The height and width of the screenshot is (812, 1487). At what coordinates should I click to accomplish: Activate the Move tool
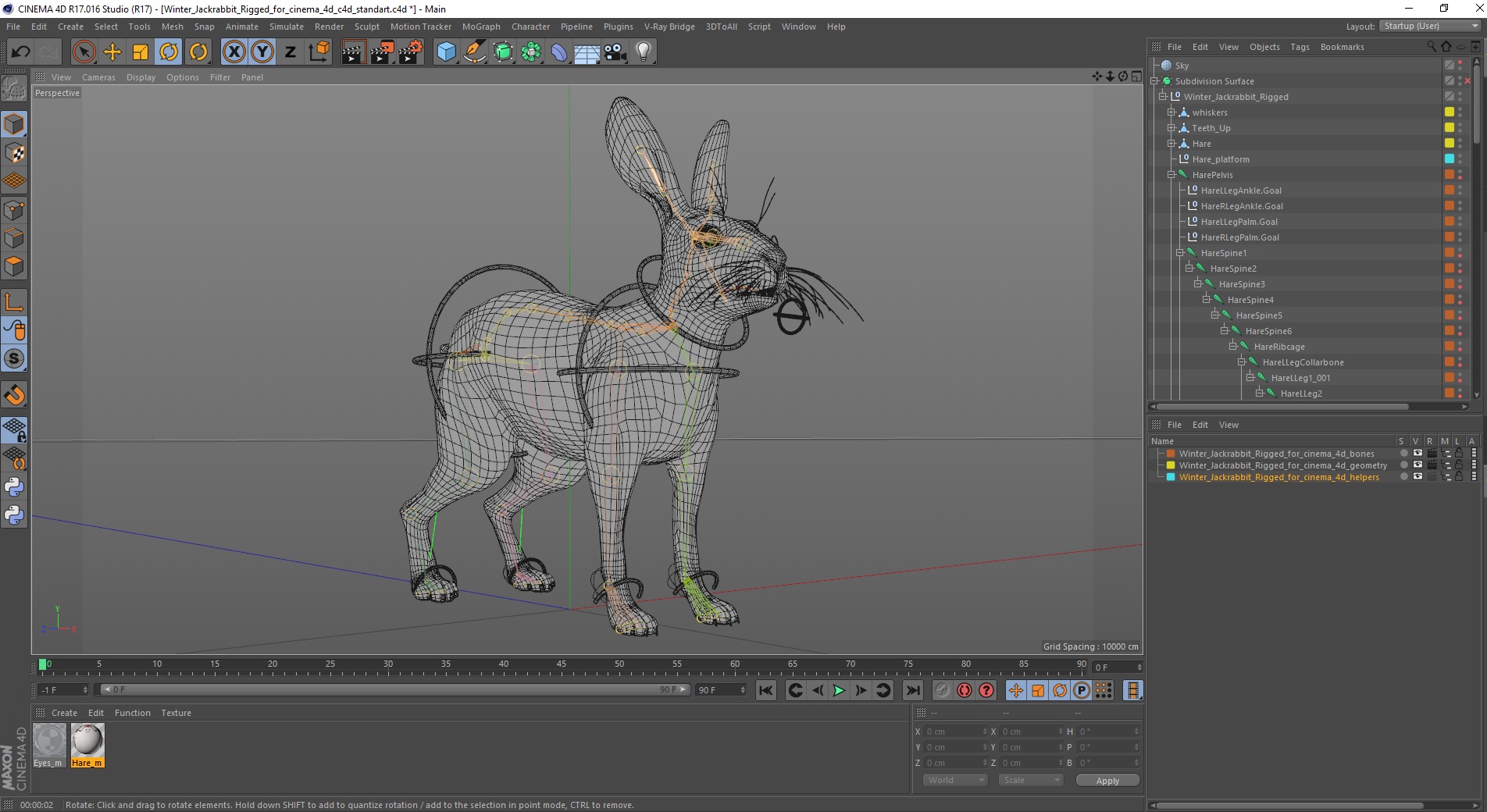pyautogui.click(x=112, y=52)
